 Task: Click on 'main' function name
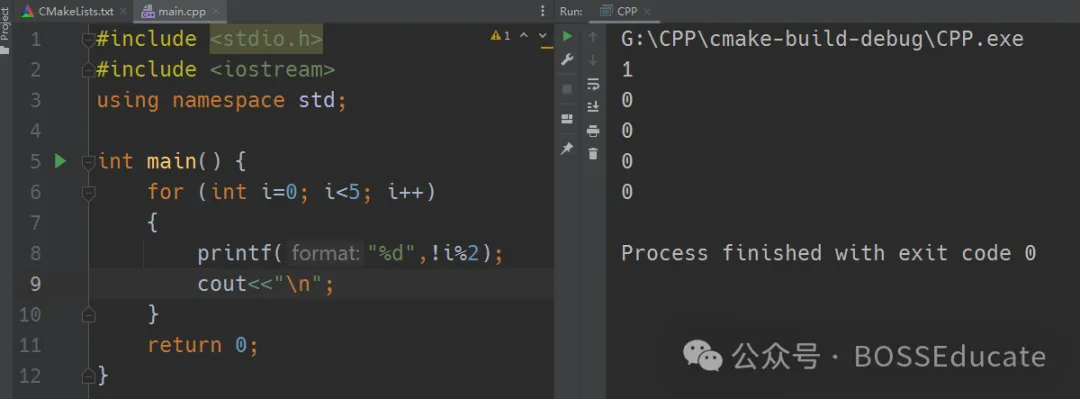[172, 162]
